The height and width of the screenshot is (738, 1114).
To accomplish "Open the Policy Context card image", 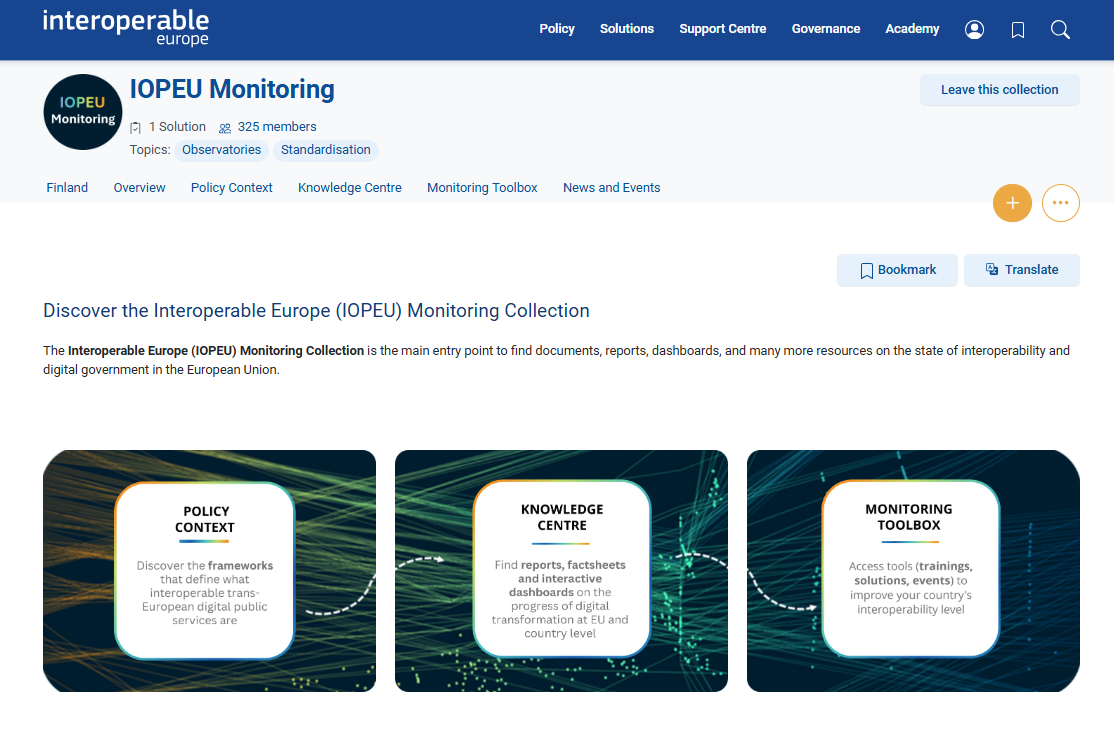I will (x=210, y=570).
